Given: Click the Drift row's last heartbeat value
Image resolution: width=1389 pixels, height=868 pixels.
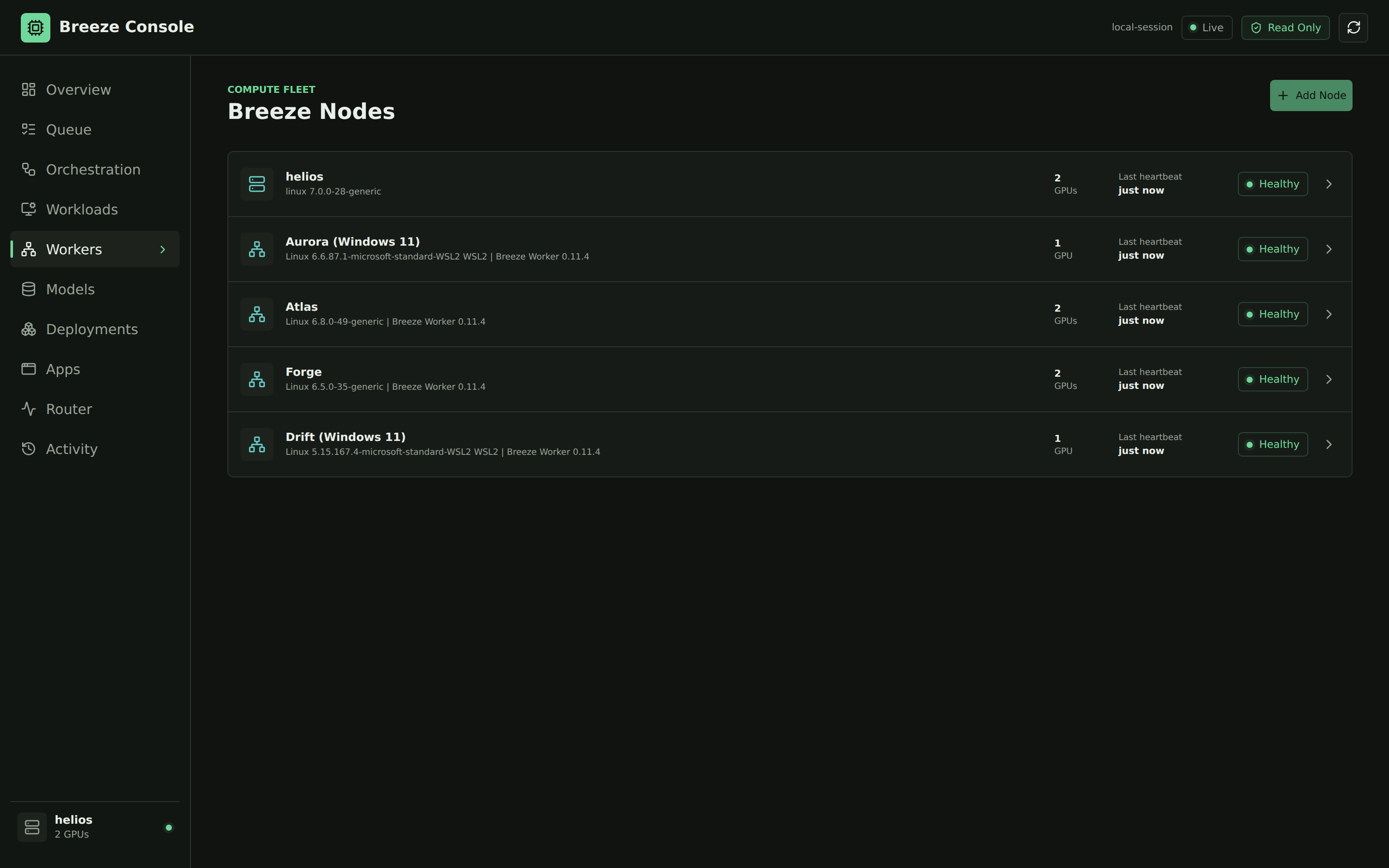Looking at the screenshot, I should [x=1141, y=450].
